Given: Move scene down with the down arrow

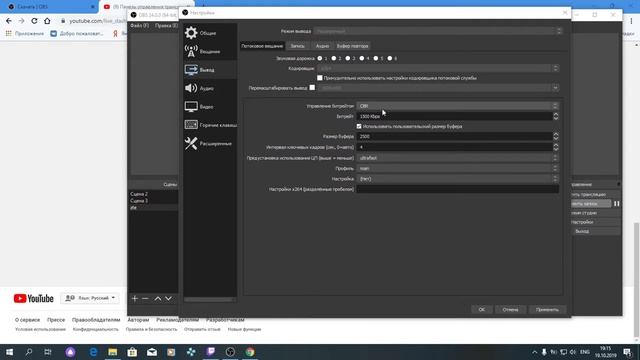Looking at the screenshot, I should [168, 298].
